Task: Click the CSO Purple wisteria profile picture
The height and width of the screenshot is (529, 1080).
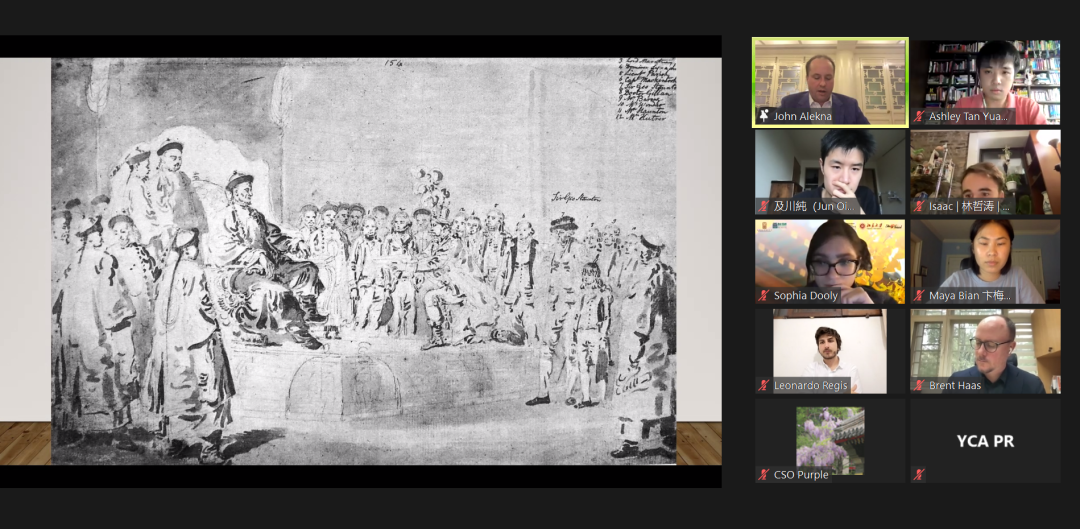Action: [x=830, y=440]
